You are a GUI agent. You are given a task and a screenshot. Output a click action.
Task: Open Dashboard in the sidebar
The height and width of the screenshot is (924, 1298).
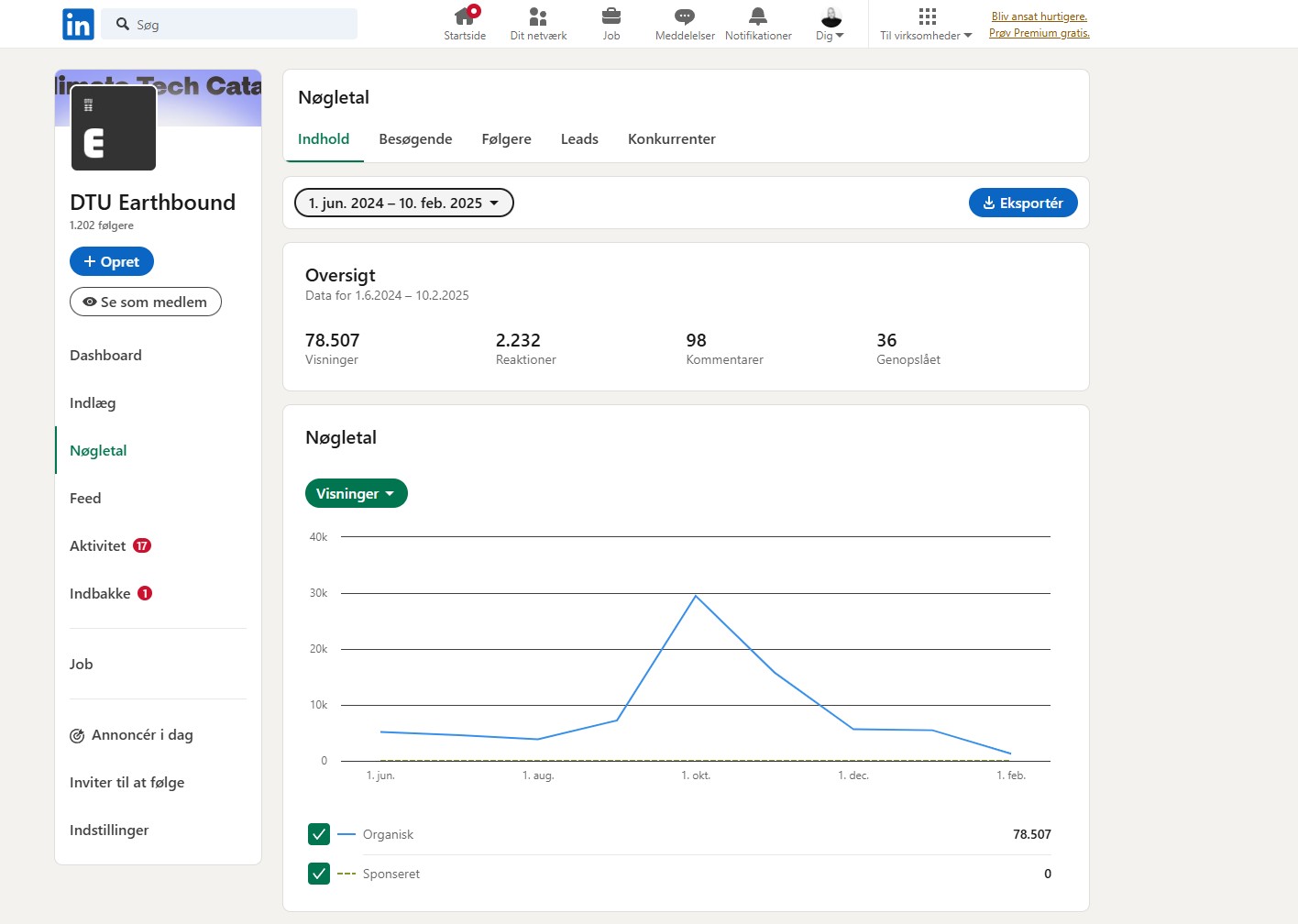(105, 355)
